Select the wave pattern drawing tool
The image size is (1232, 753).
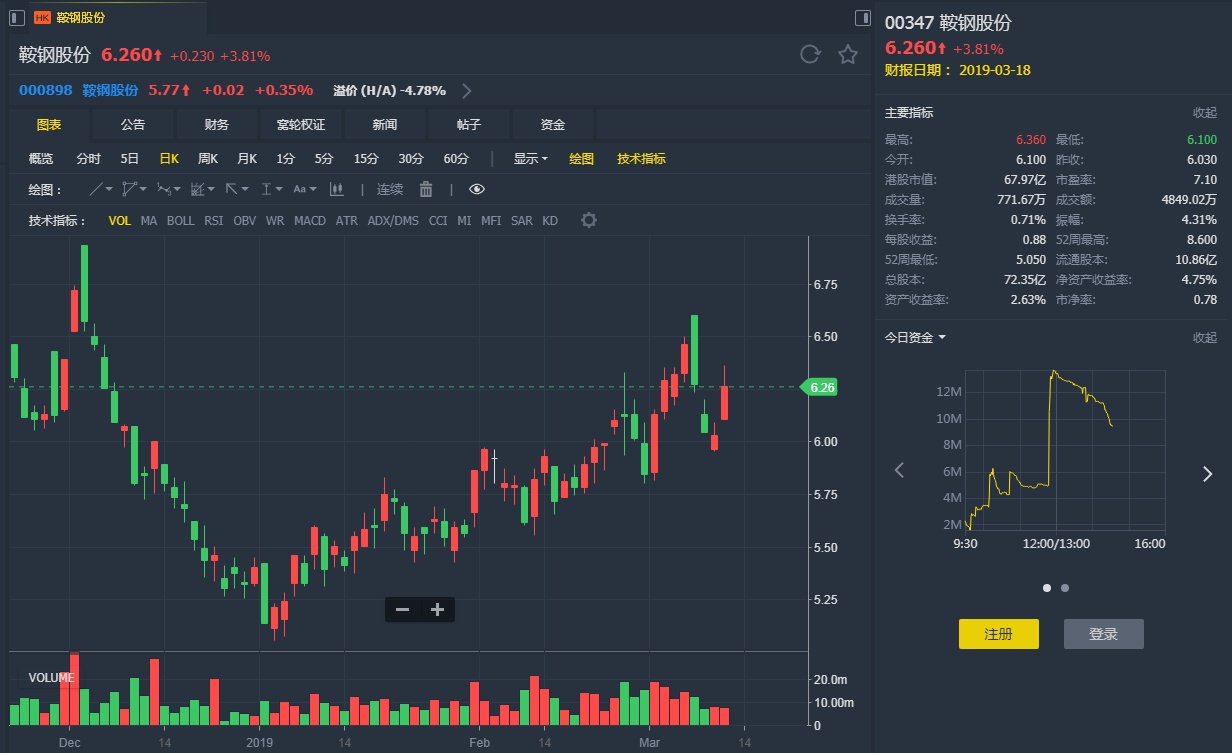163,189
